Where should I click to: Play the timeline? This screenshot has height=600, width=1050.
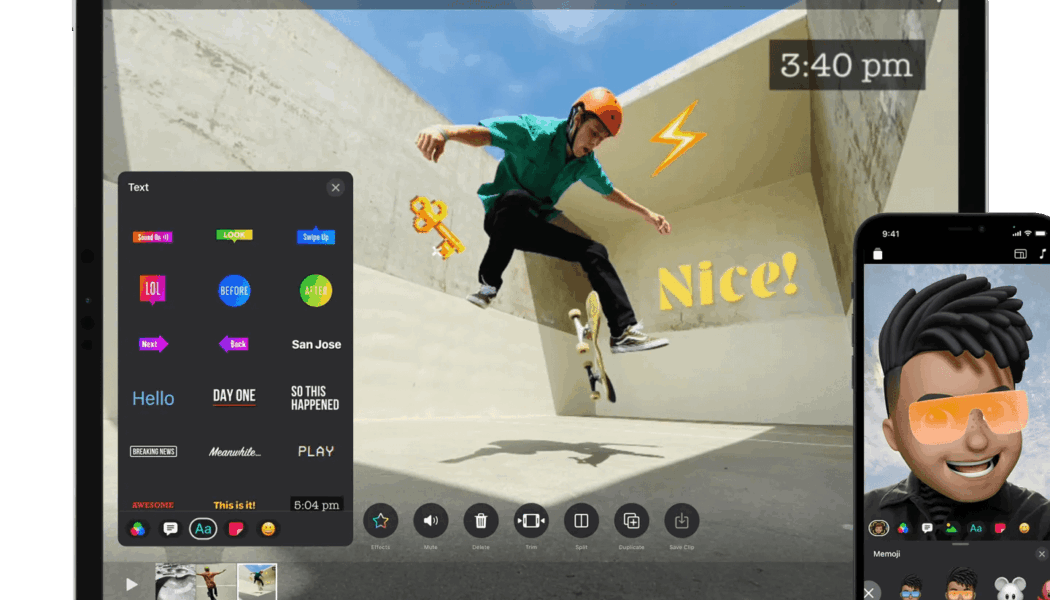[130, 584]
